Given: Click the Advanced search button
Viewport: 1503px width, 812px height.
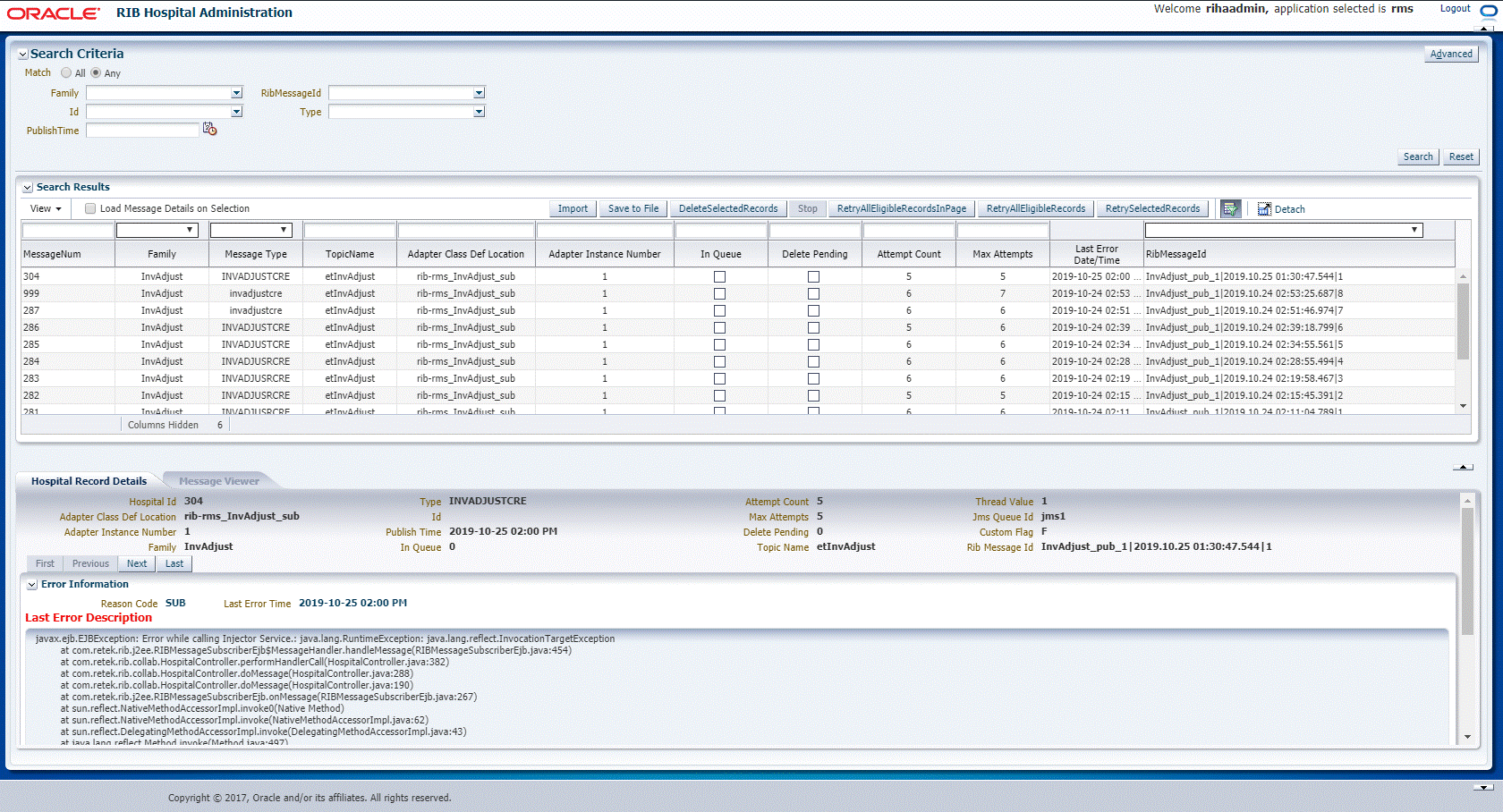Looking at the screenshot, I should pyautogui.click(x=1451, y=54).
